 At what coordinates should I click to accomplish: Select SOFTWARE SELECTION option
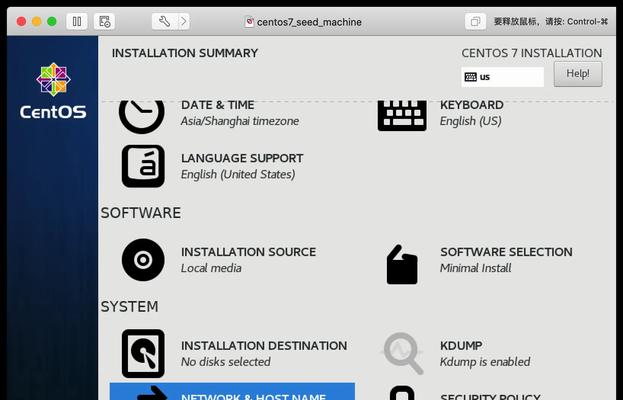(x=506, y=252)
